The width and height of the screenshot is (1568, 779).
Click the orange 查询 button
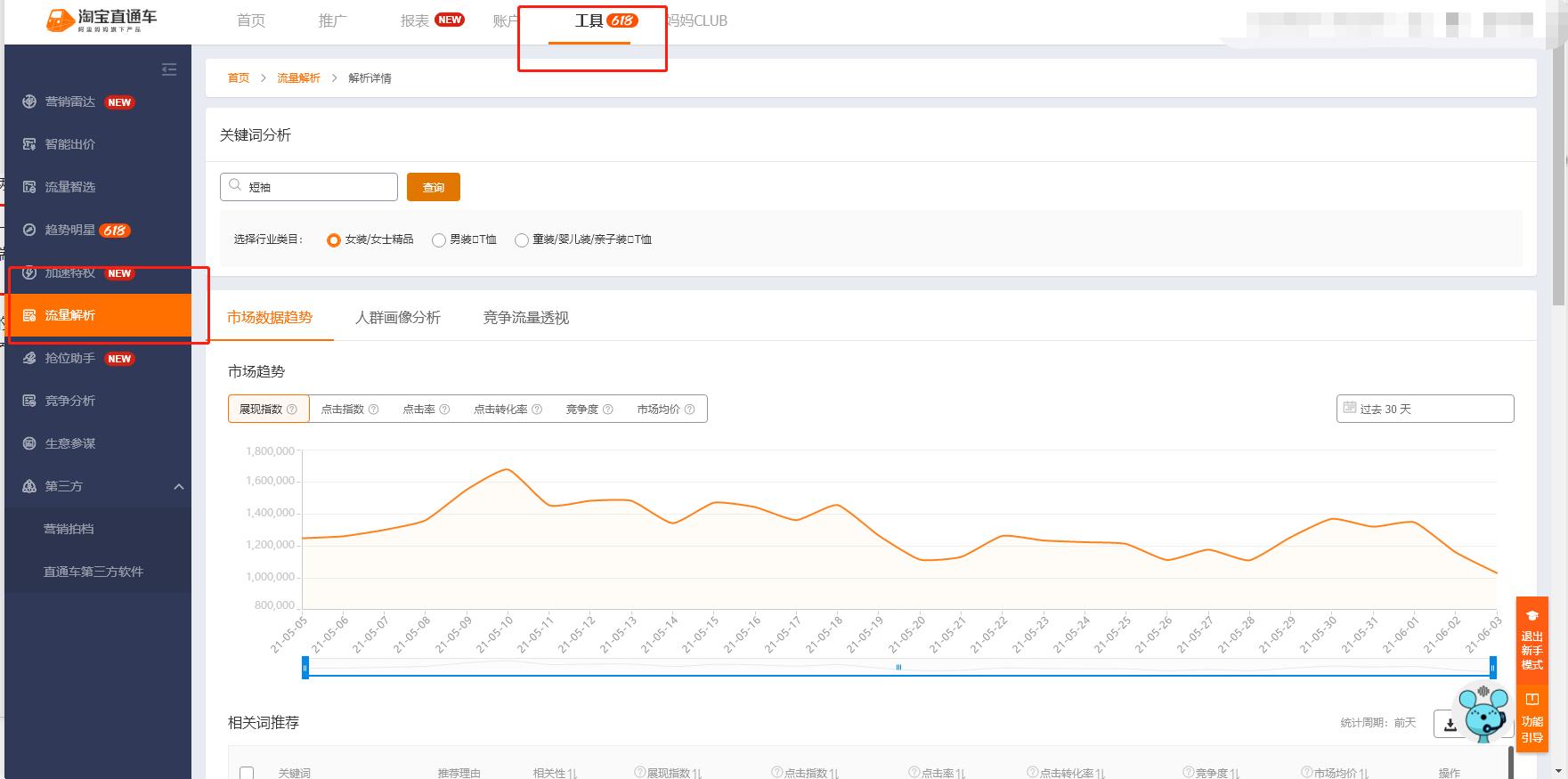pyautogui.click(x=434, y=187)
